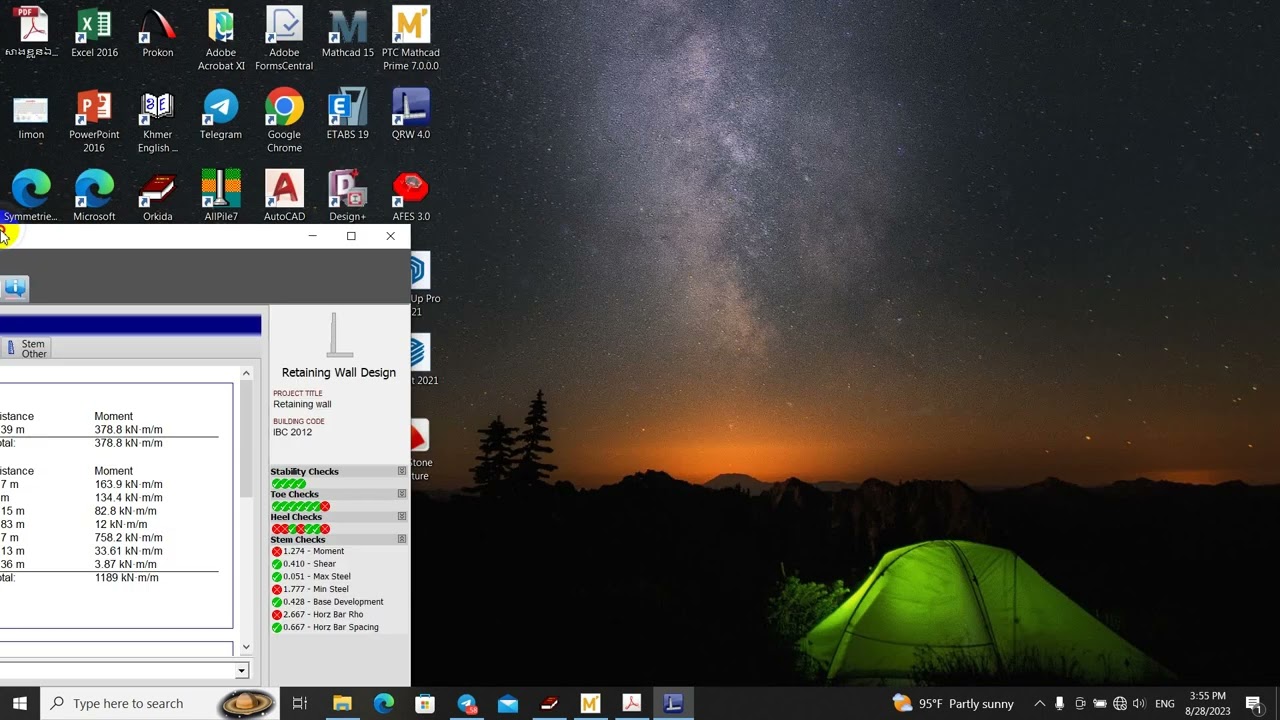Image resolution: width=1280 pixels, height=720 pixels.
Task: Expand the Heel Checks section
Action: (402, 517)
